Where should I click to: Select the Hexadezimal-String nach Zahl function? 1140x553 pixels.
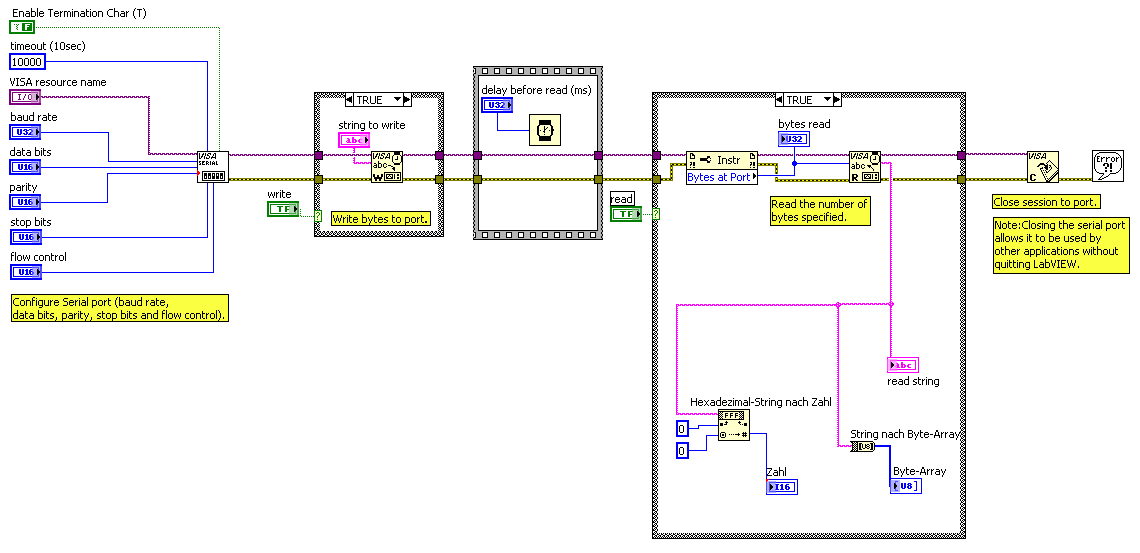734,425
